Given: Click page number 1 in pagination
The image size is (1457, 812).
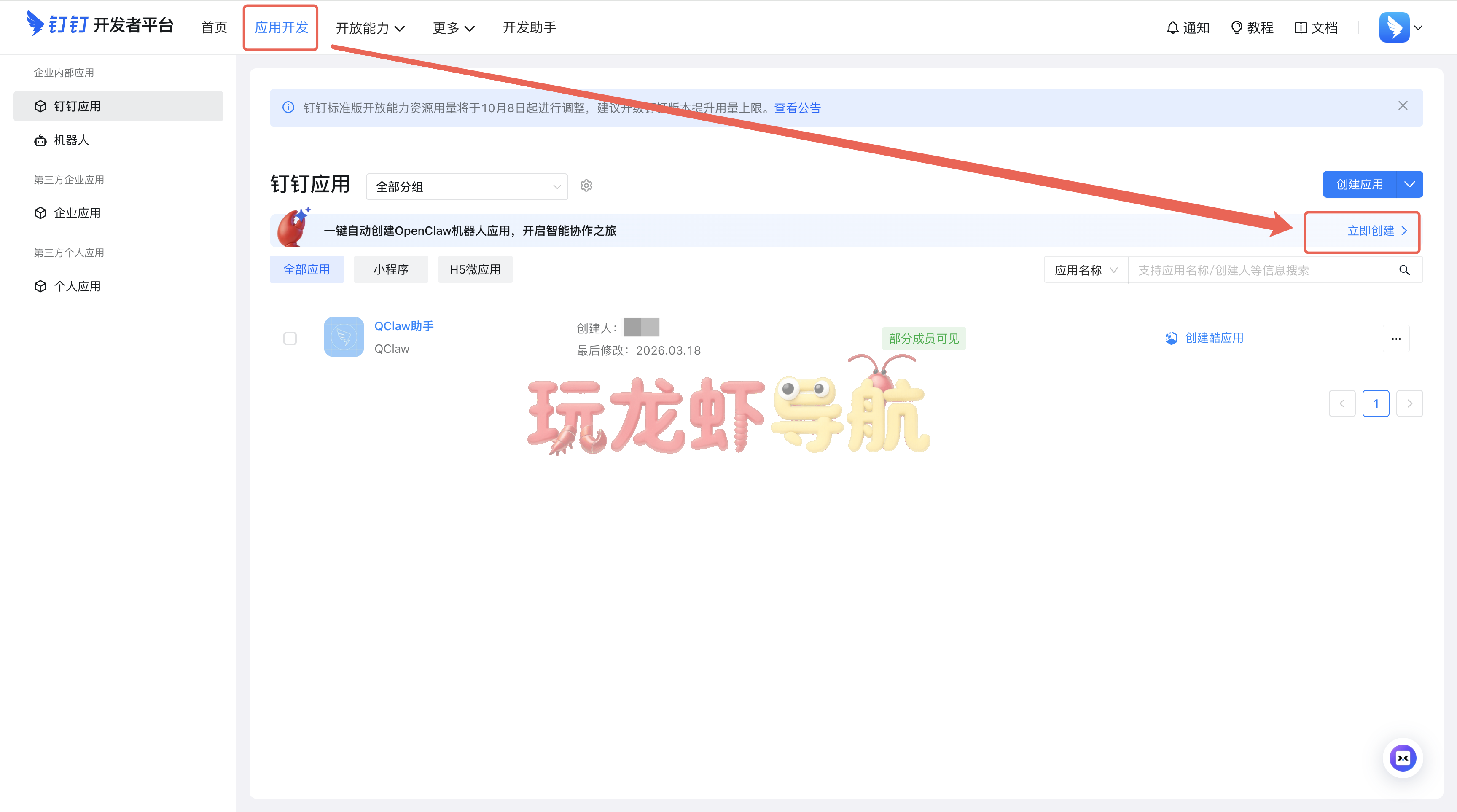Looking at the screenshot, I should [x=1376, y=404].
